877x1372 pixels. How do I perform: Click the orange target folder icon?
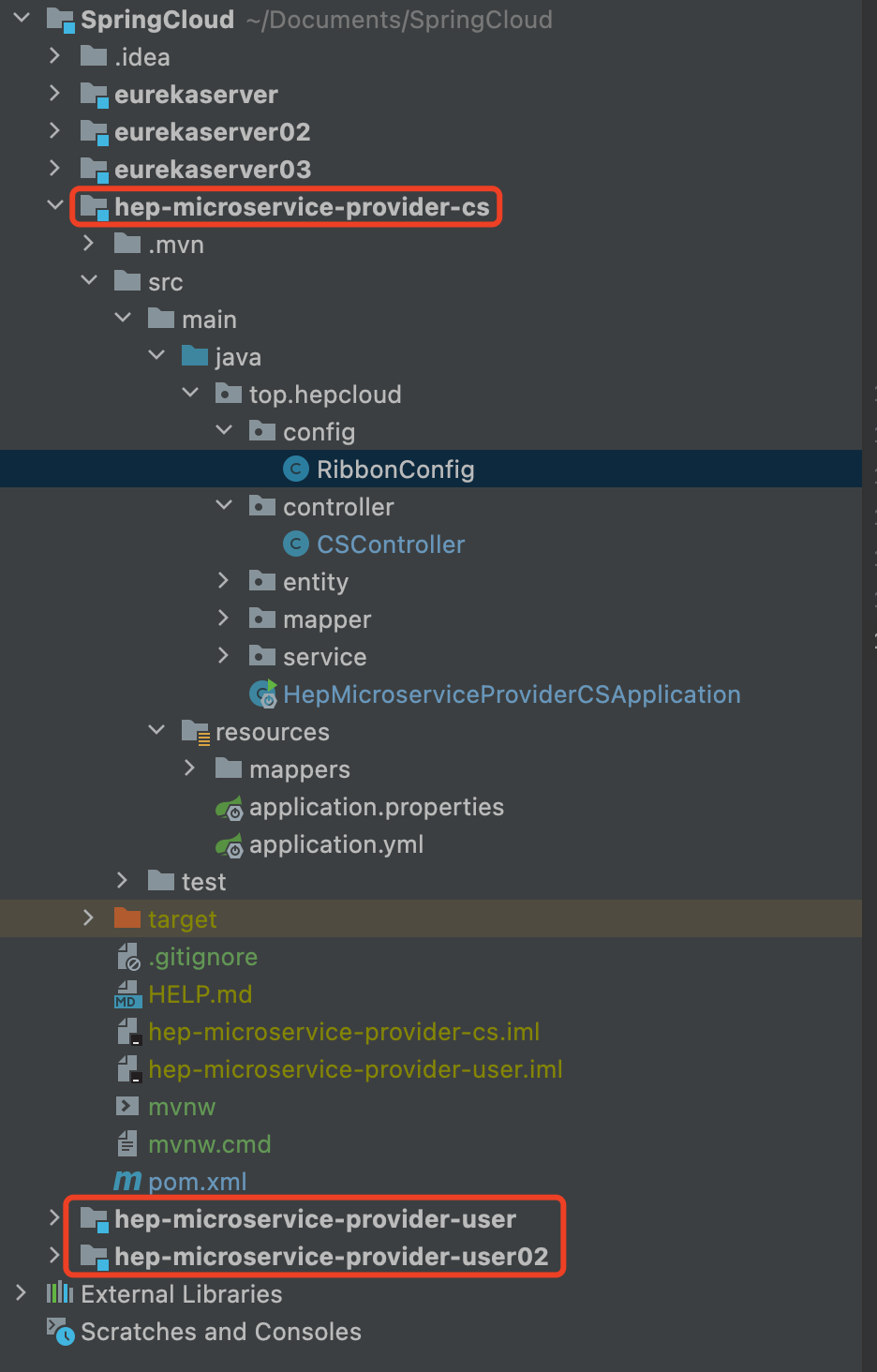point(127,918)
